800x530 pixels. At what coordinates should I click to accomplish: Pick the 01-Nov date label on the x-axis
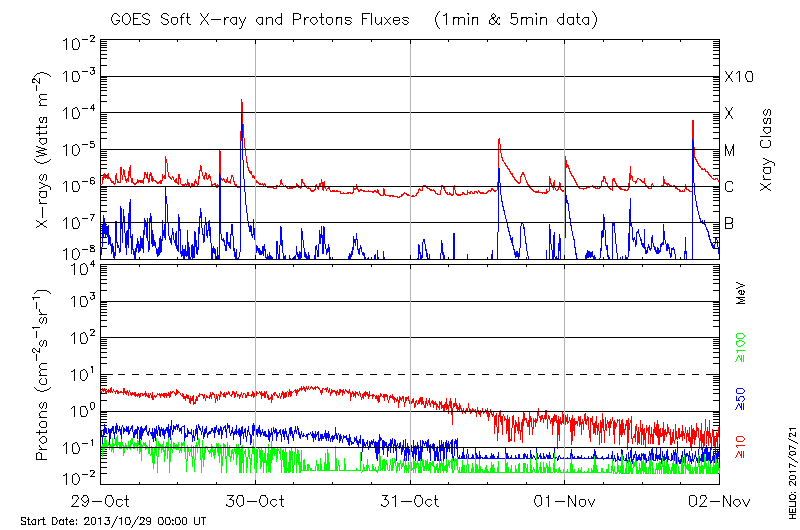tap(565, 500)
